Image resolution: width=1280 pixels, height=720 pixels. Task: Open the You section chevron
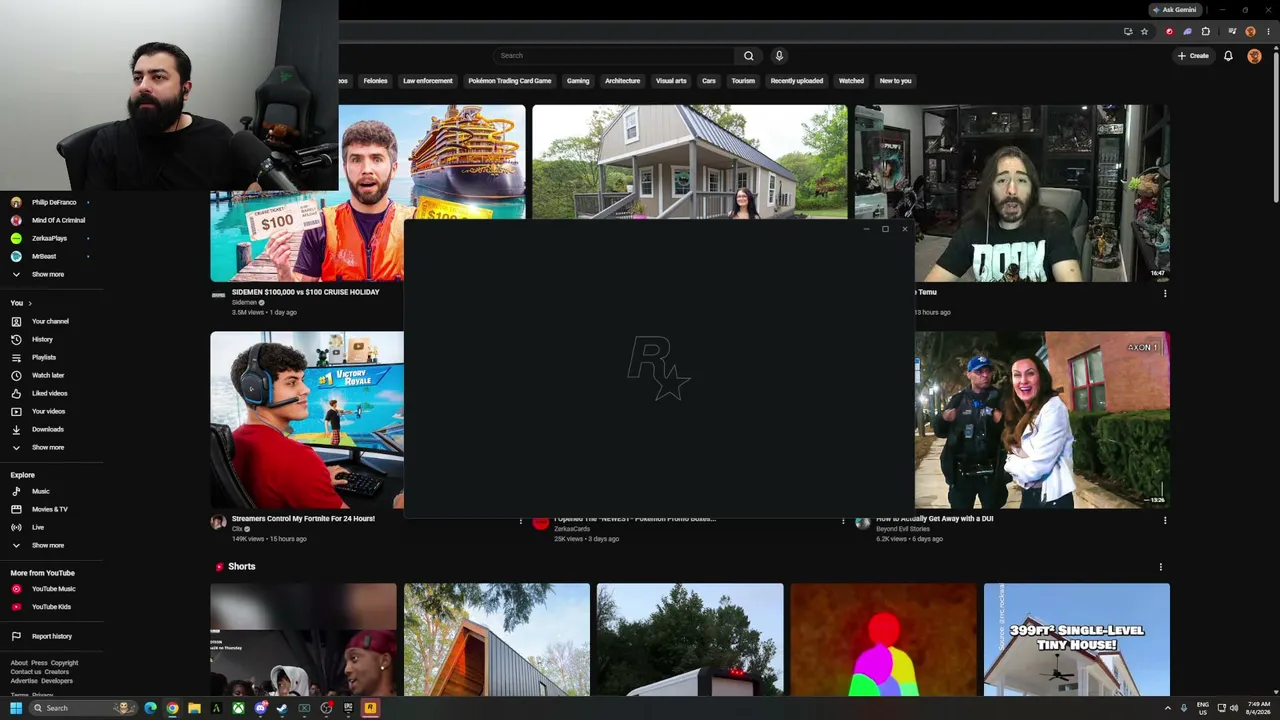[30, 303]
